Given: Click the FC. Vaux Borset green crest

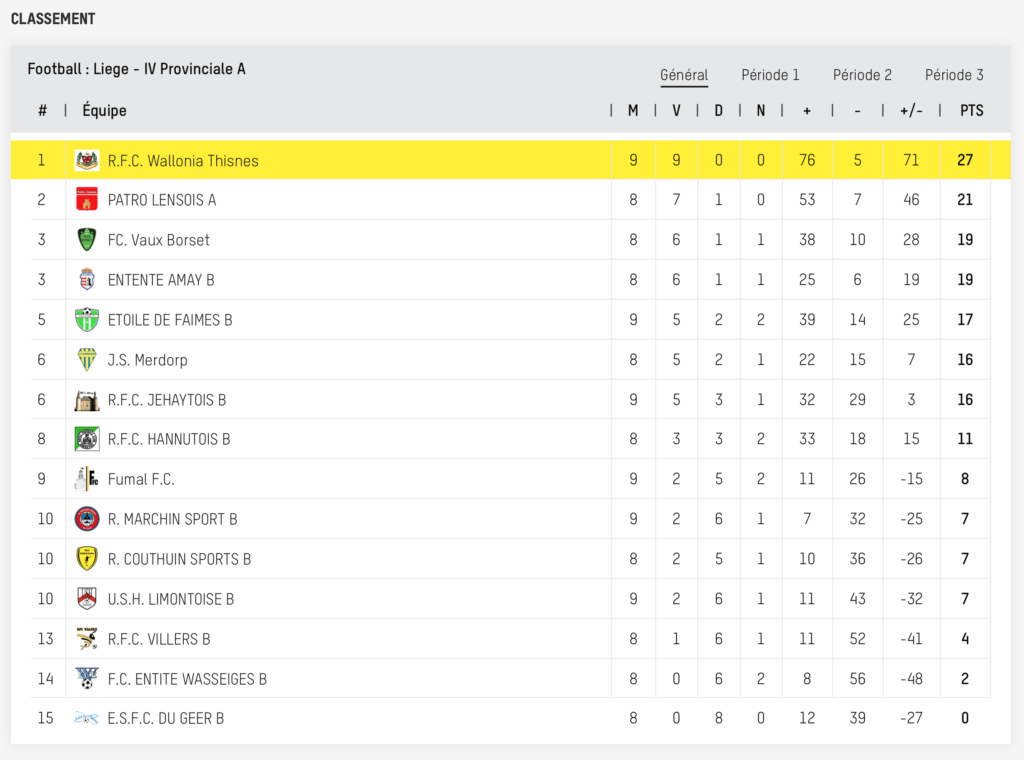Looking at the screenshot, I should click(x=87, y=240).
